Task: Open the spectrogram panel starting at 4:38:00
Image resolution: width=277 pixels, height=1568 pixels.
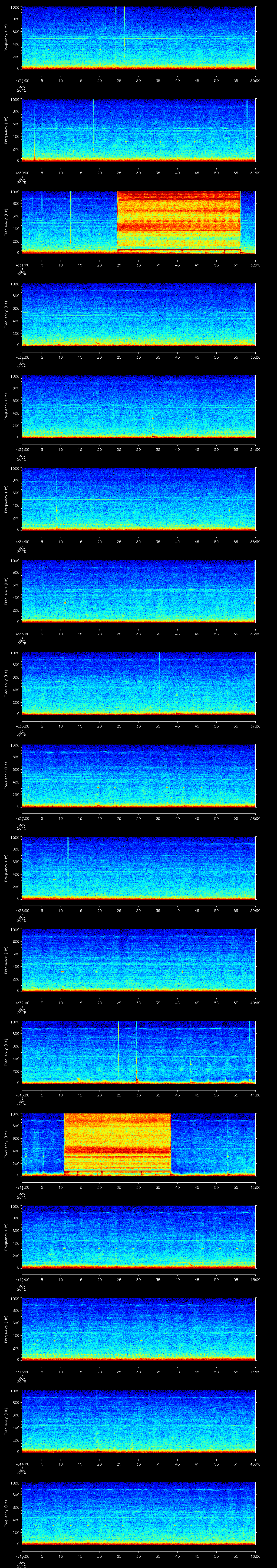Action: pos(138,868)
